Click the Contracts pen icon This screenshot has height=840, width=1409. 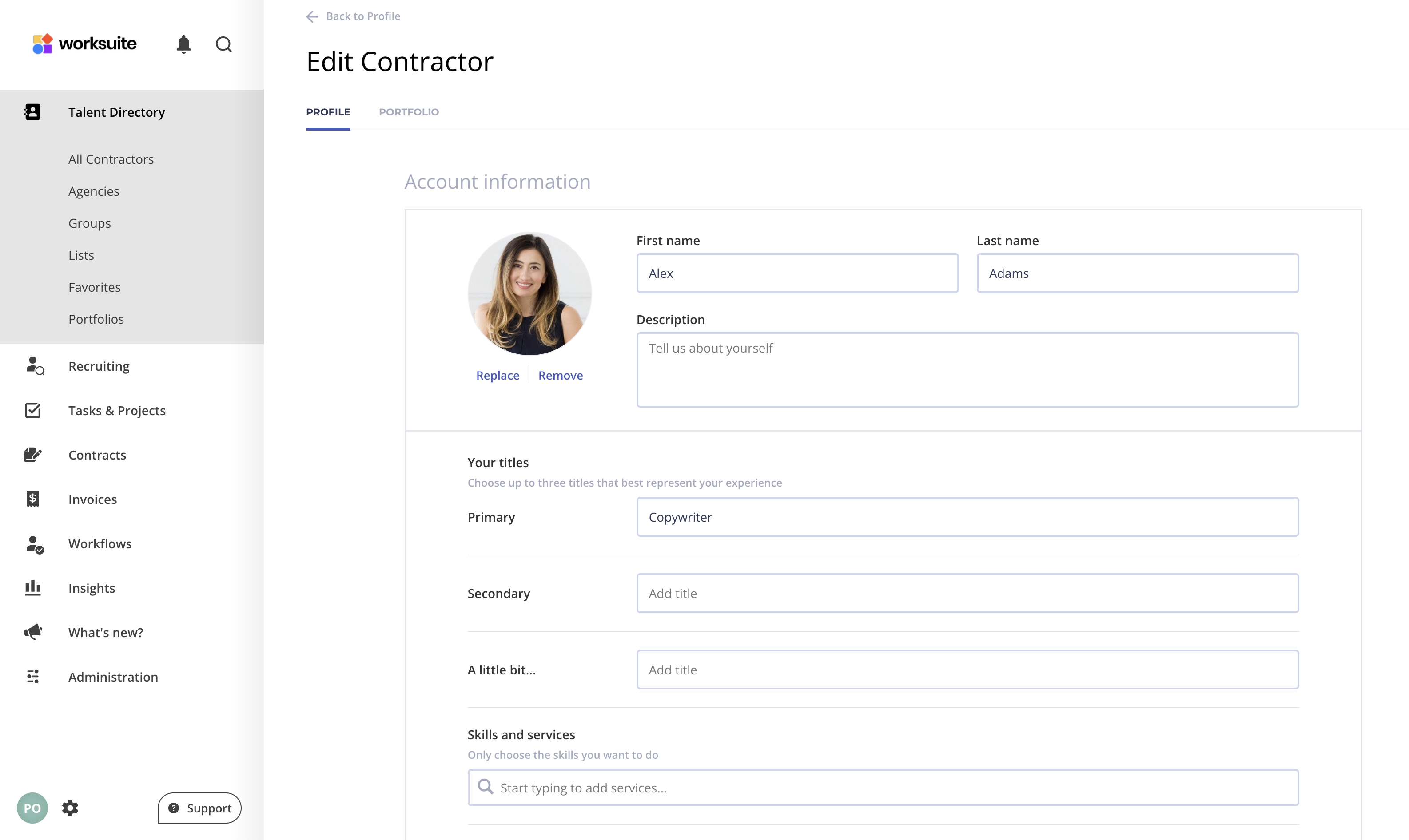(33, 455)
